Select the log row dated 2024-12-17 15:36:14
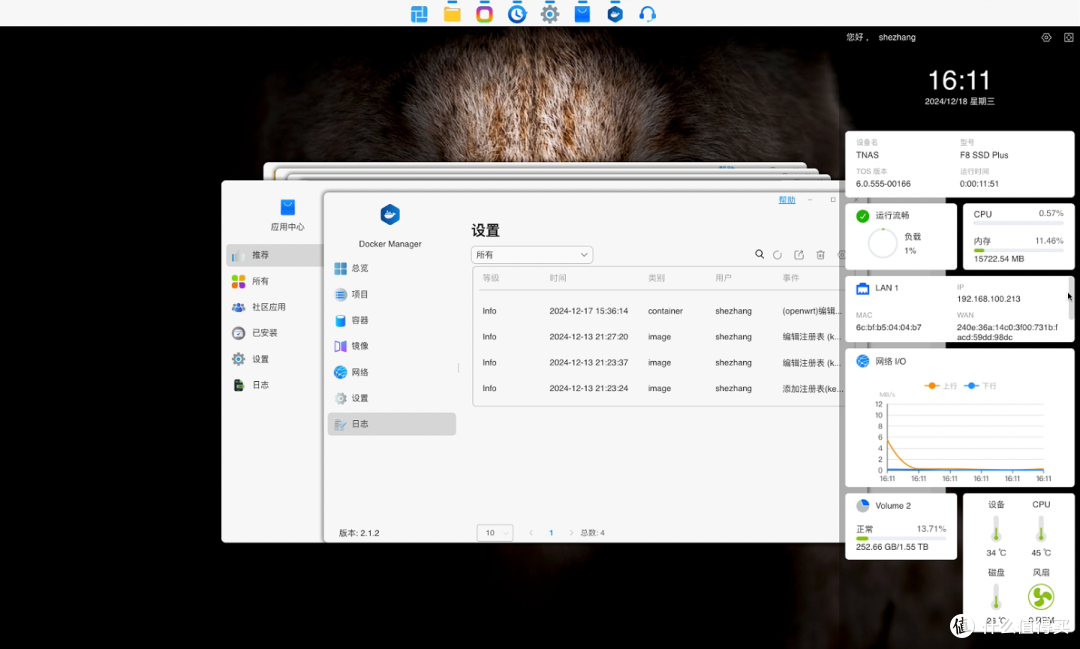 pos(658,311)
